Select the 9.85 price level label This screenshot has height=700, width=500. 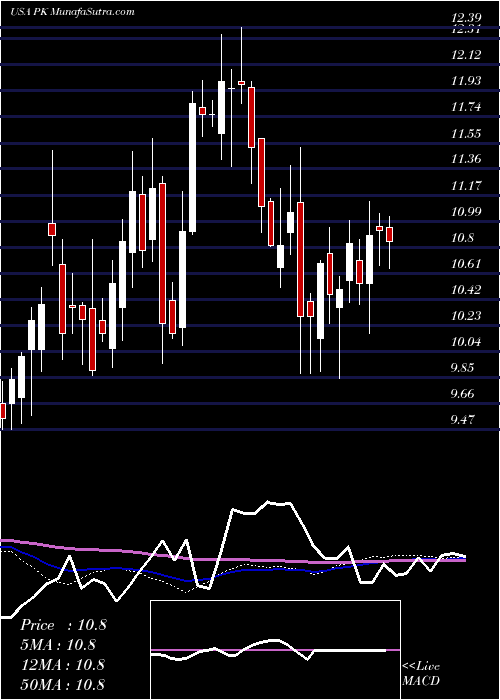(463, 368)
